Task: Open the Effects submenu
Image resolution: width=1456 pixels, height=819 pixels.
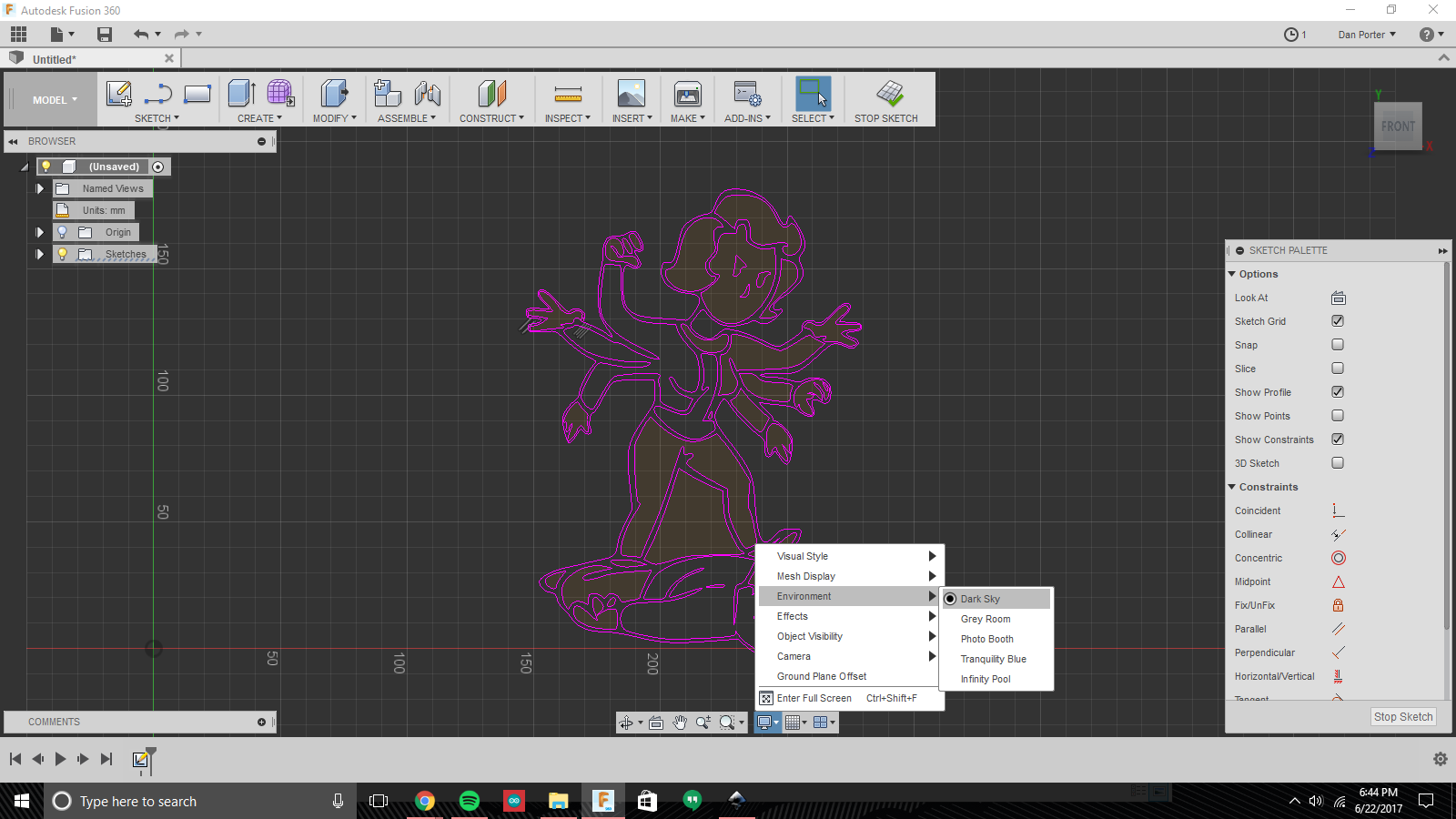Action: coord(850,616)
